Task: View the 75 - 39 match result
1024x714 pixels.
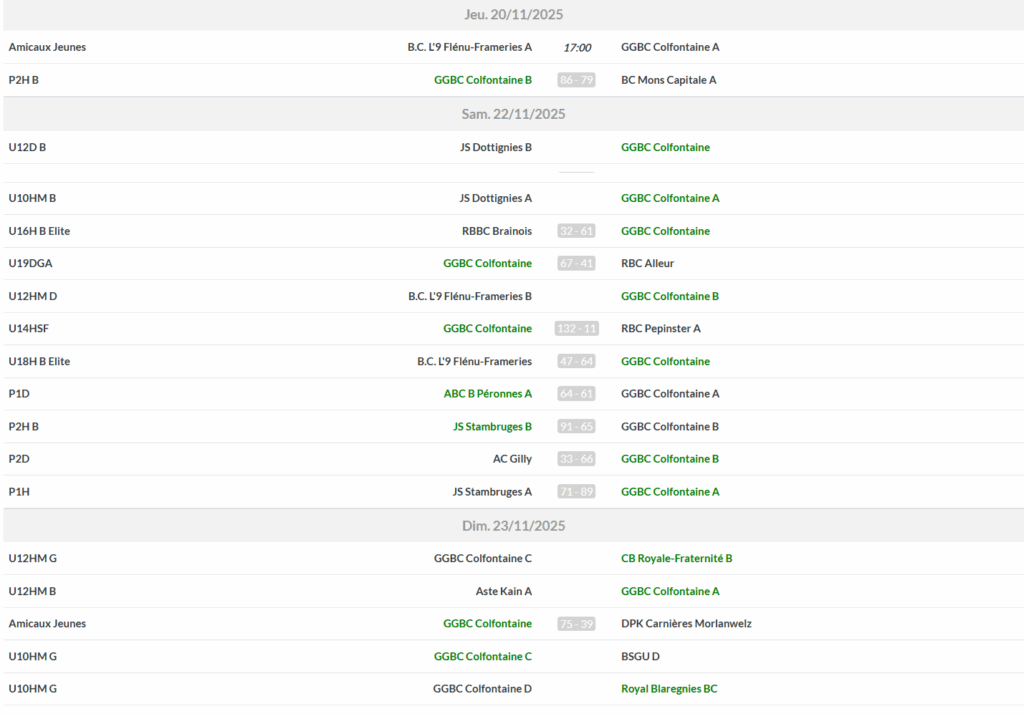Action: pyautogui.click(x=576, y=624)
